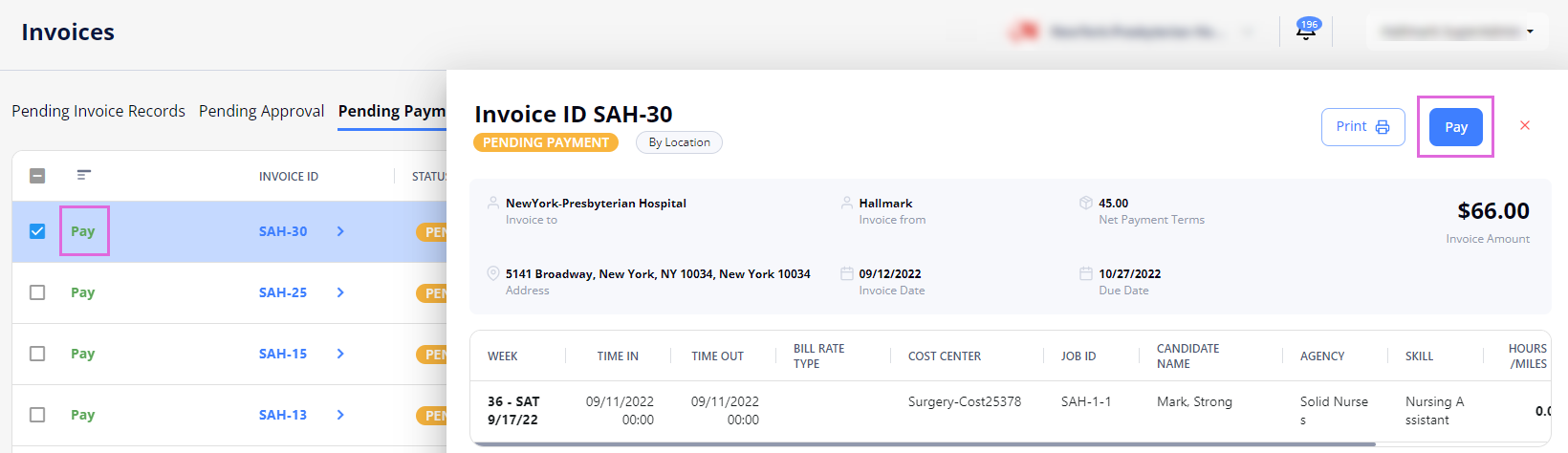This screenshot has height=453, width=1568.
Task: Toggle the select-all header checkbox
Action: pos(37,176)
